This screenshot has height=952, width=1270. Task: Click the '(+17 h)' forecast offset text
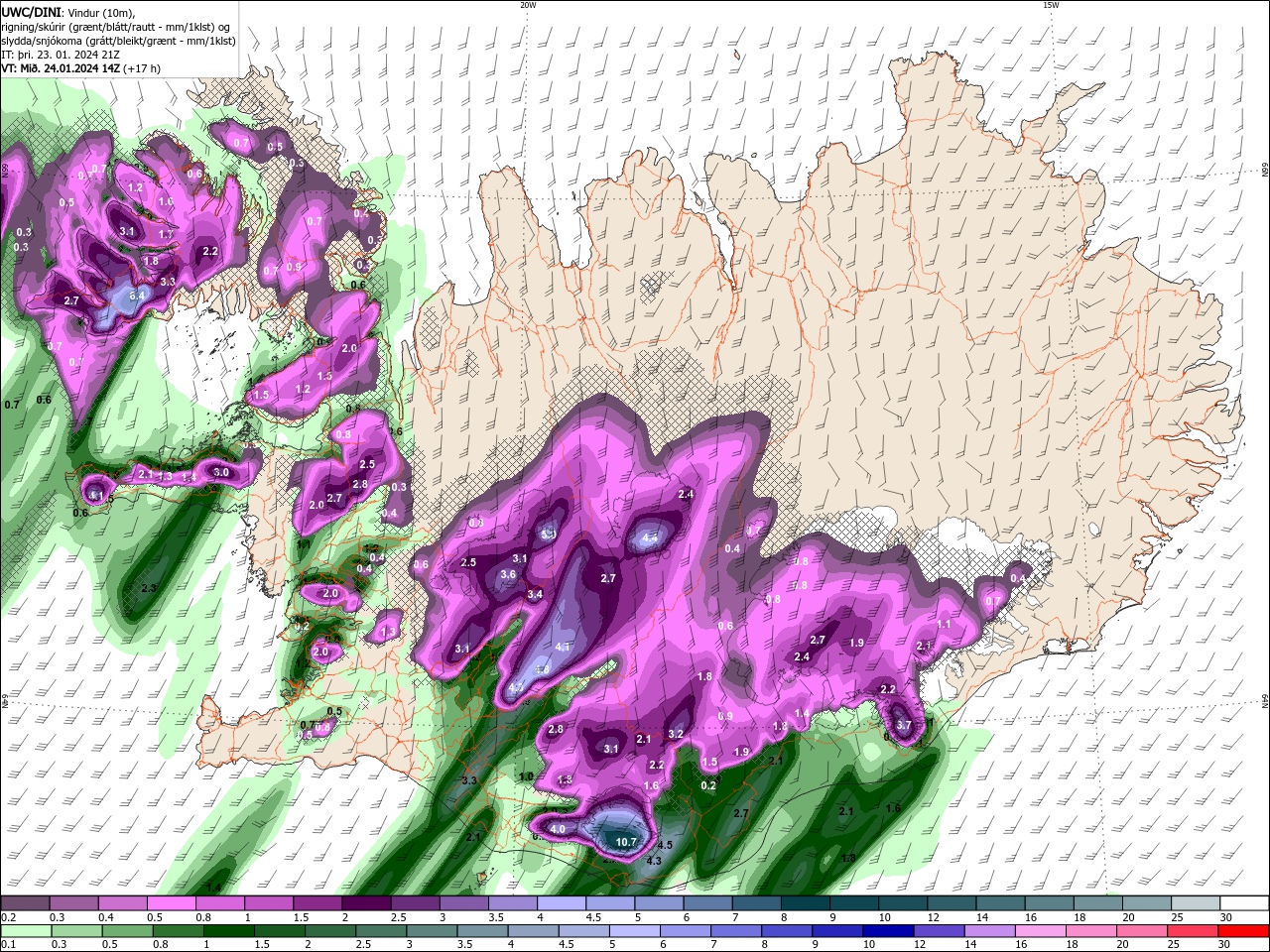coord(142,68)
